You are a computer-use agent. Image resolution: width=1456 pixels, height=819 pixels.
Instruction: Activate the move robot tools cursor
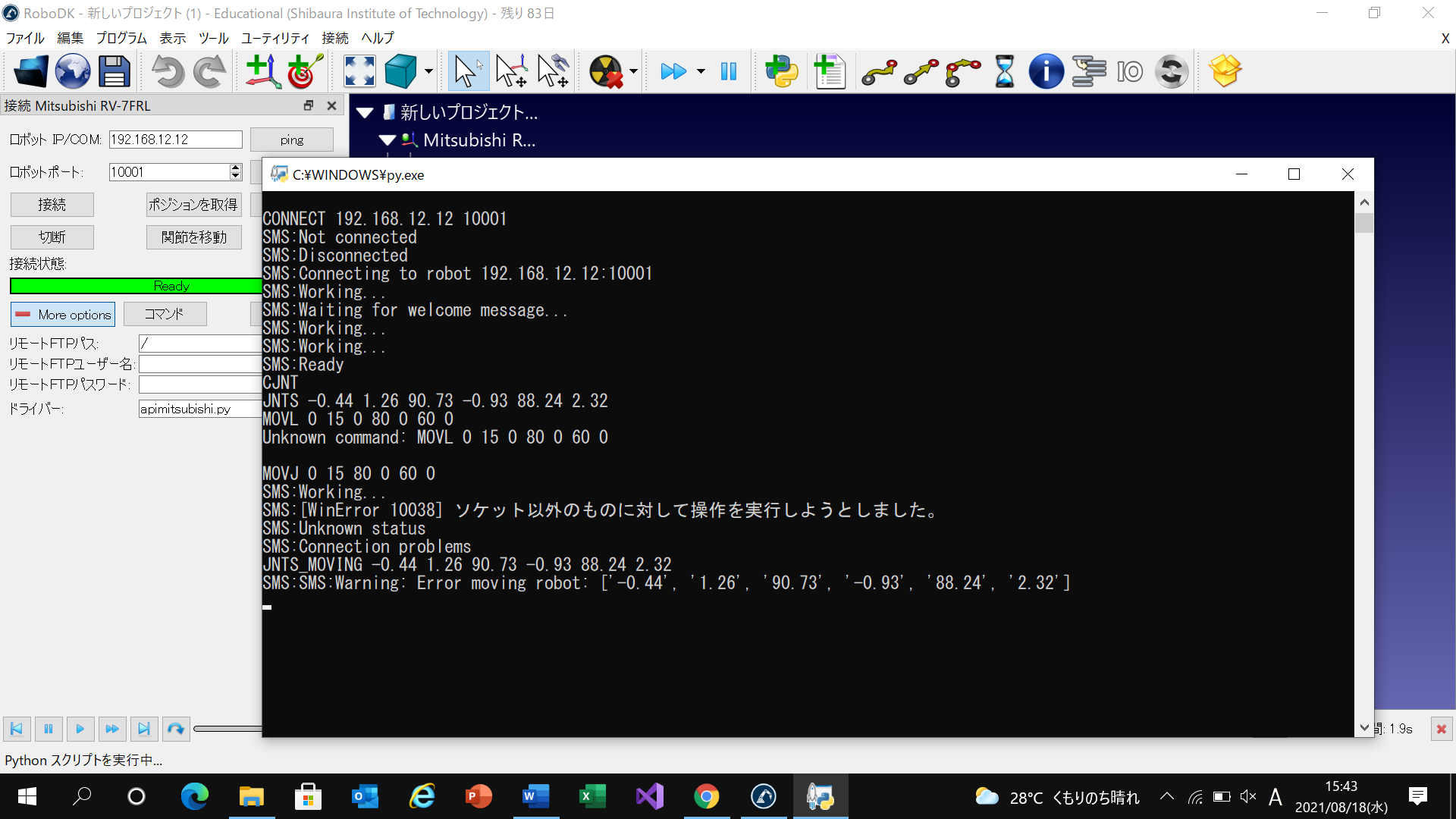[x=554, y=72]
